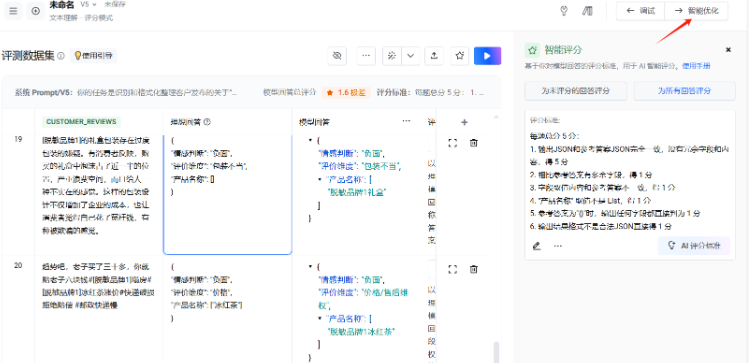This screenshot has height=363, width=753.
Task: Go back to 调试 step
Action: (641, 11)
